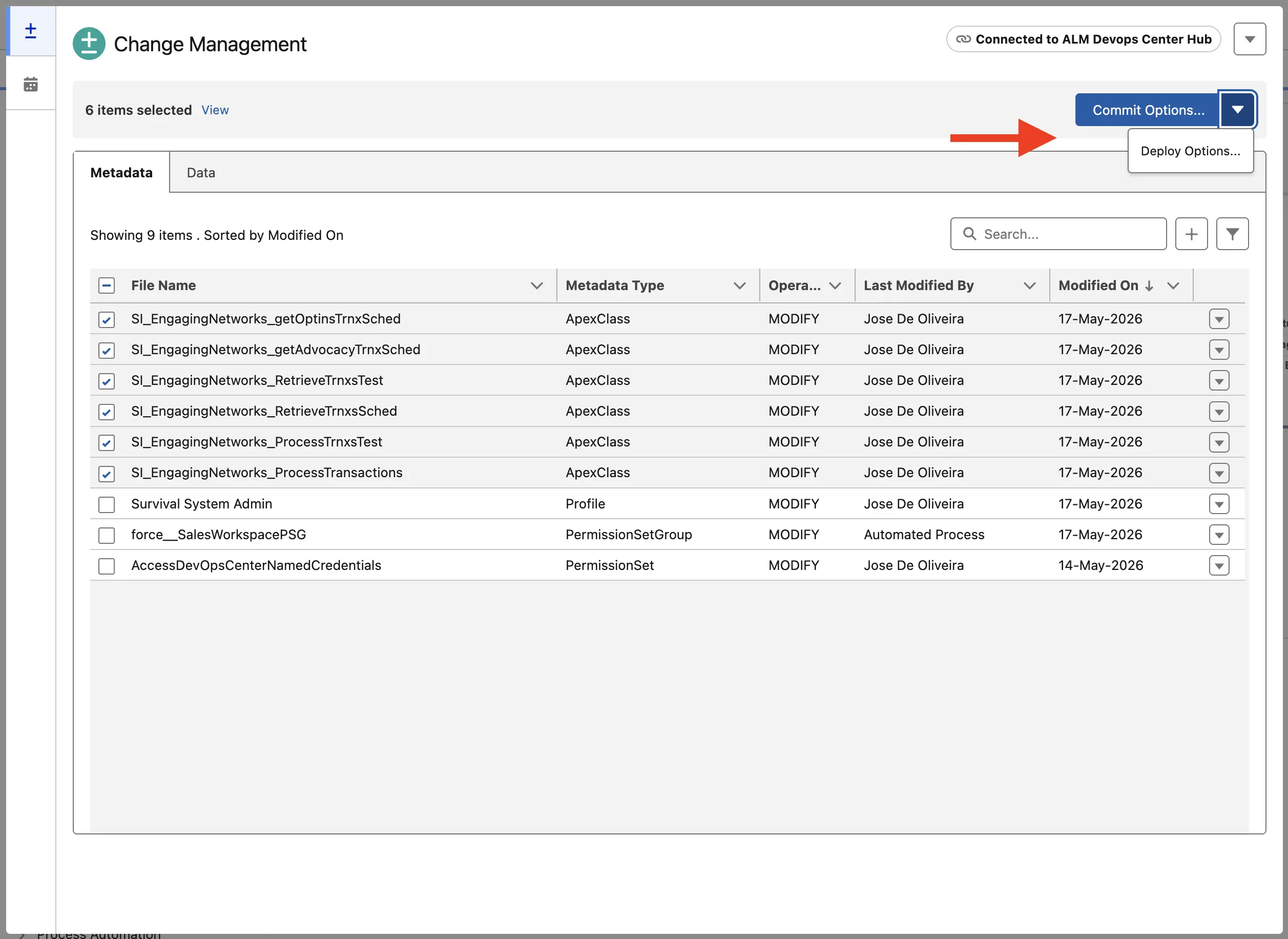Screen dimensions: 1288x939
Task: Toggle the Commit Options dropdown arrow
Action: click(x=1237, y=110)
